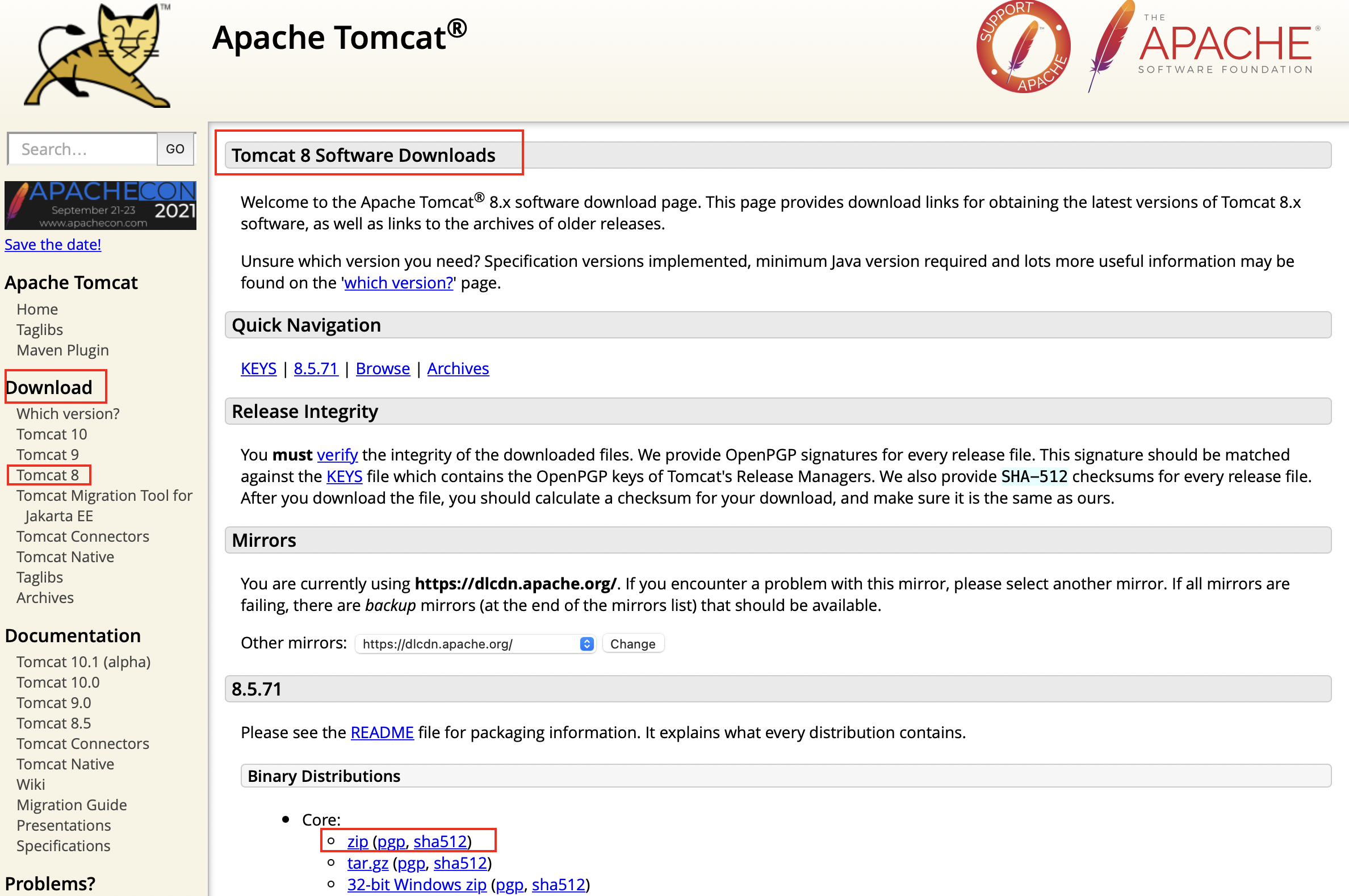The height and width of the screenshot is (896, 1349).
Task: Go to Tomcat 10 downloads
Action: coord(52,434)
